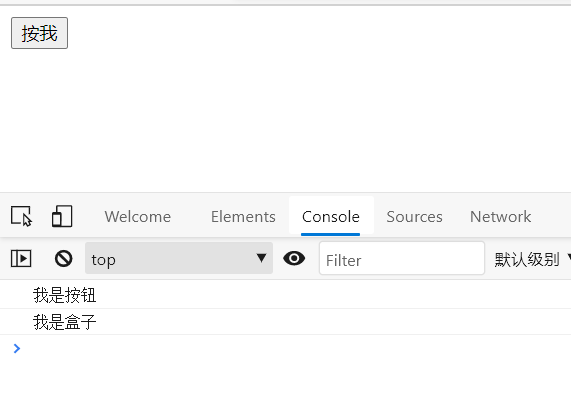Show the console sidebar icon
The height and width of the screenshot is (419, 571).
(21, 258)
